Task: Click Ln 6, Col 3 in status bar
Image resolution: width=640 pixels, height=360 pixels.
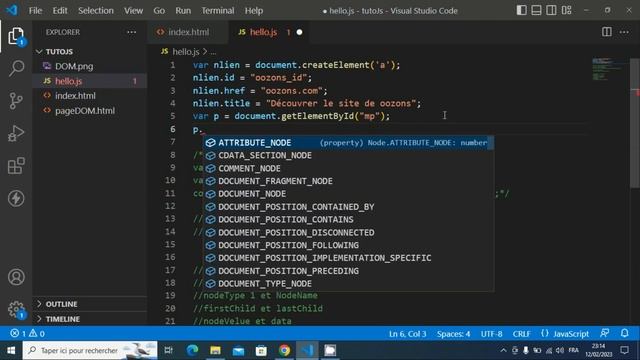Action: point(407,334)
